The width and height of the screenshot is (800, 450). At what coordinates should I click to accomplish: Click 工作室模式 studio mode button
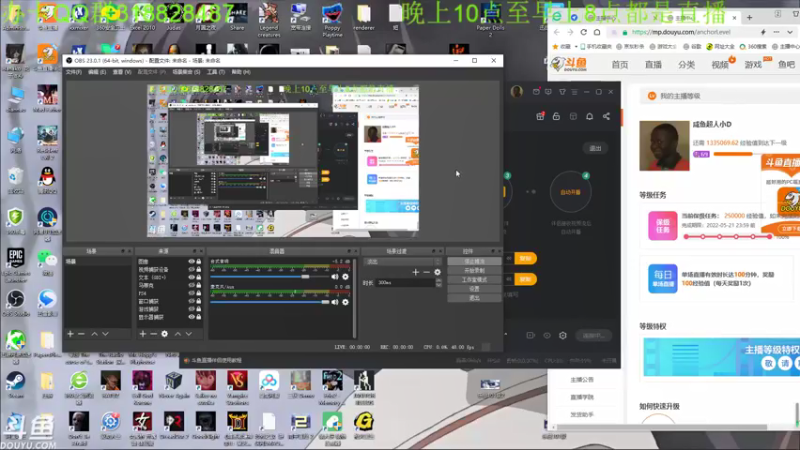pos(474,280)
